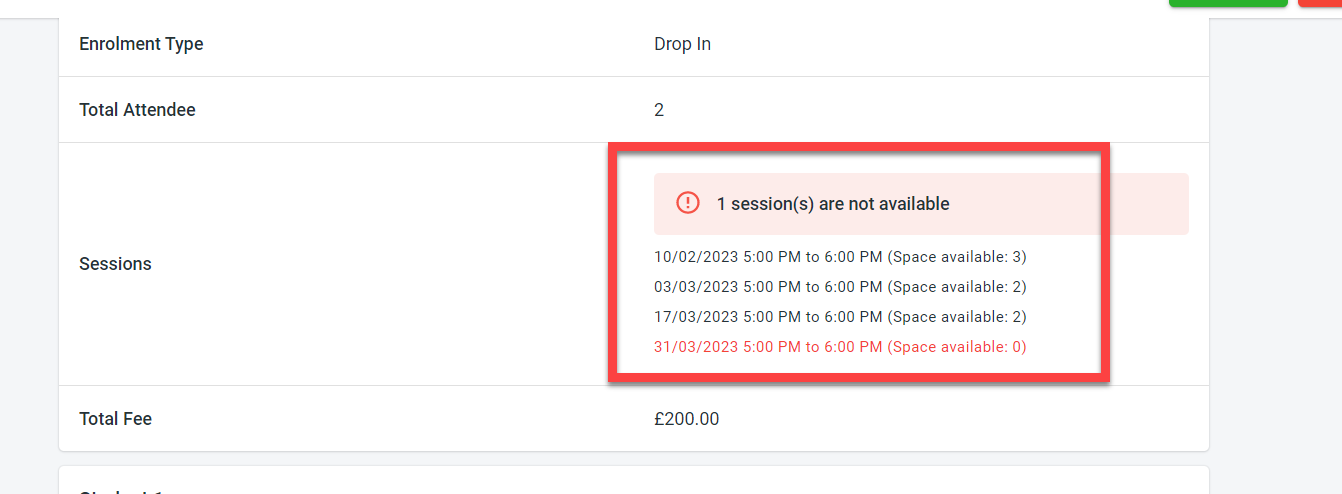Click the cut-off heading in bottom card
1342x494 pixels.
click(120, 490)
